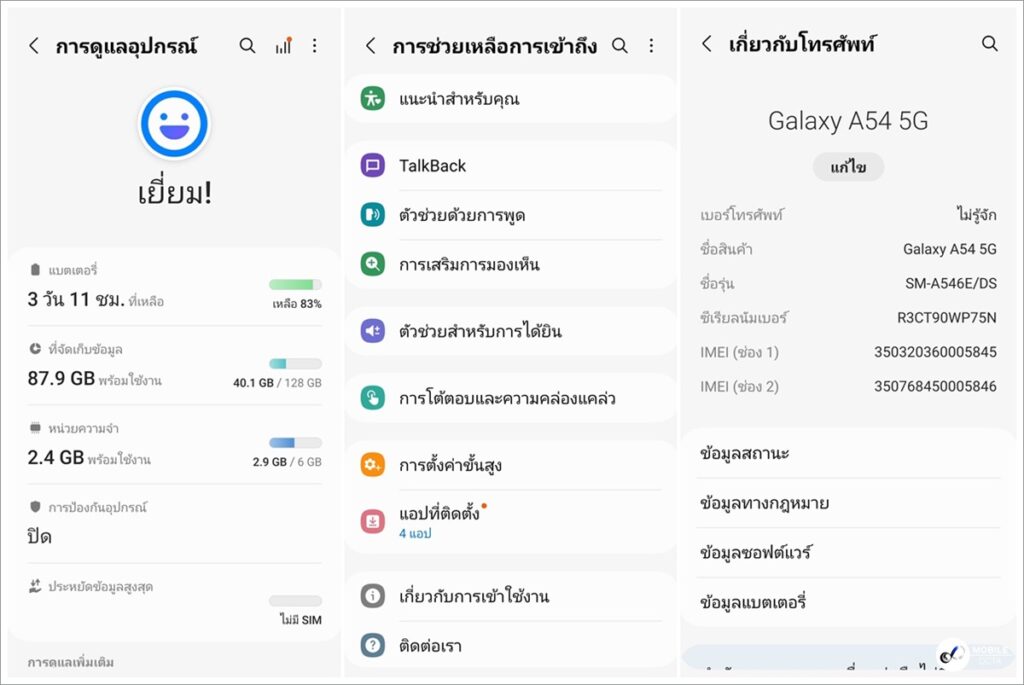
Task: Open the usage graph icon in Device Care
Action: [283, 46]
